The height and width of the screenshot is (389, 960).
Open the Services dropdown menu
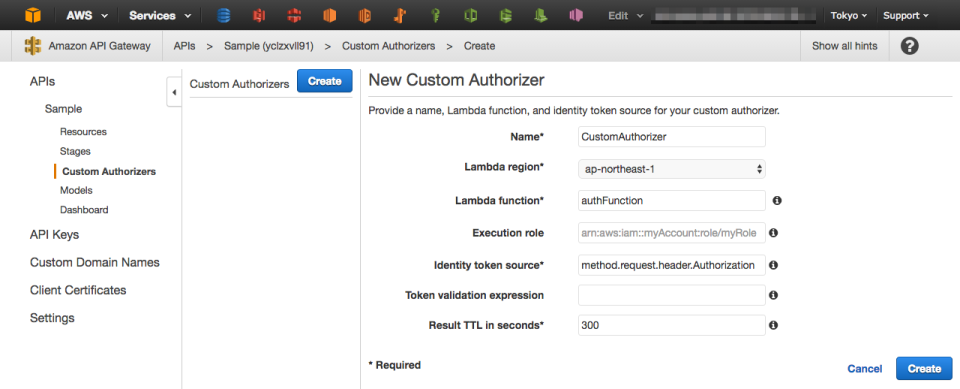click(160, 15)
